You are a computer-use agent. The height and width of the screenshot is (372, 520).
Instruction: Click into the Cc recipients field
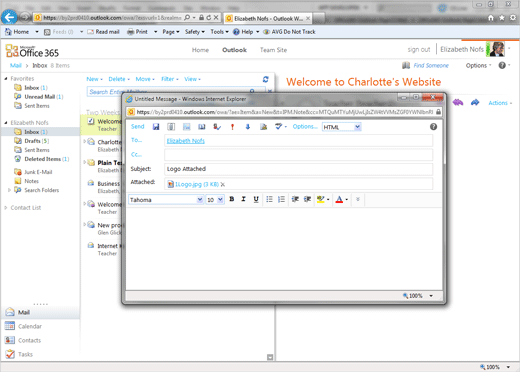pyautogui.click(x=298, y=155)
